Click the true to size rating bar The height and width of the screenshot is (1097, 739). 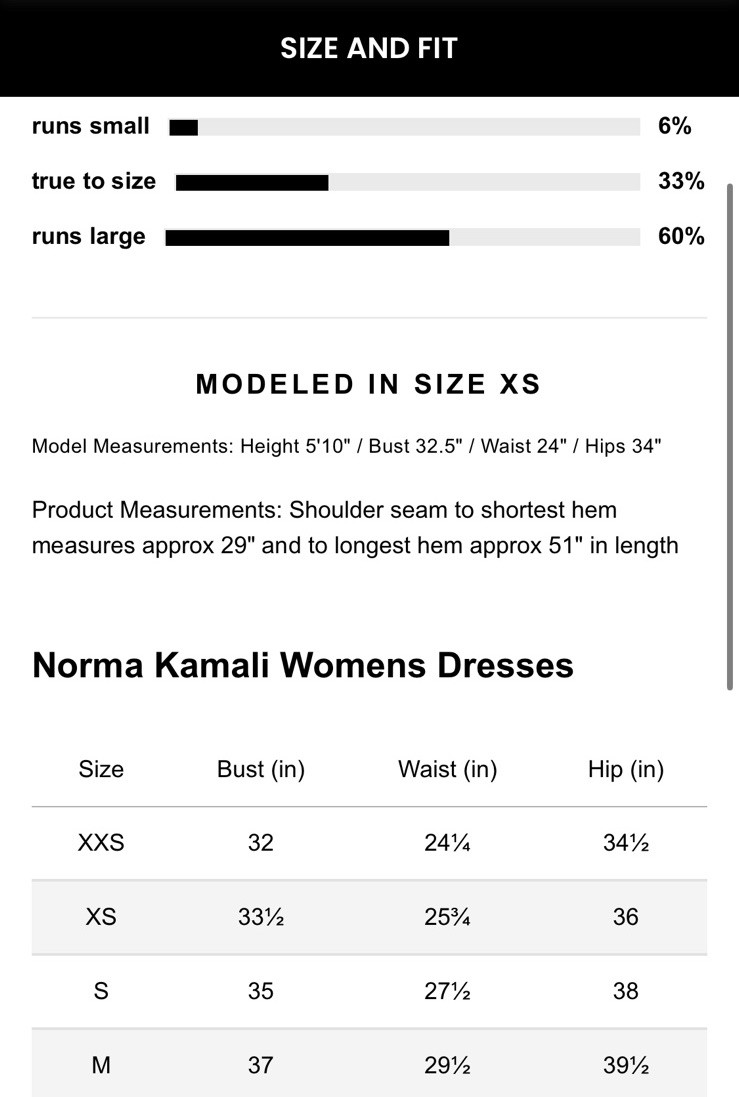tap(407, 182)
